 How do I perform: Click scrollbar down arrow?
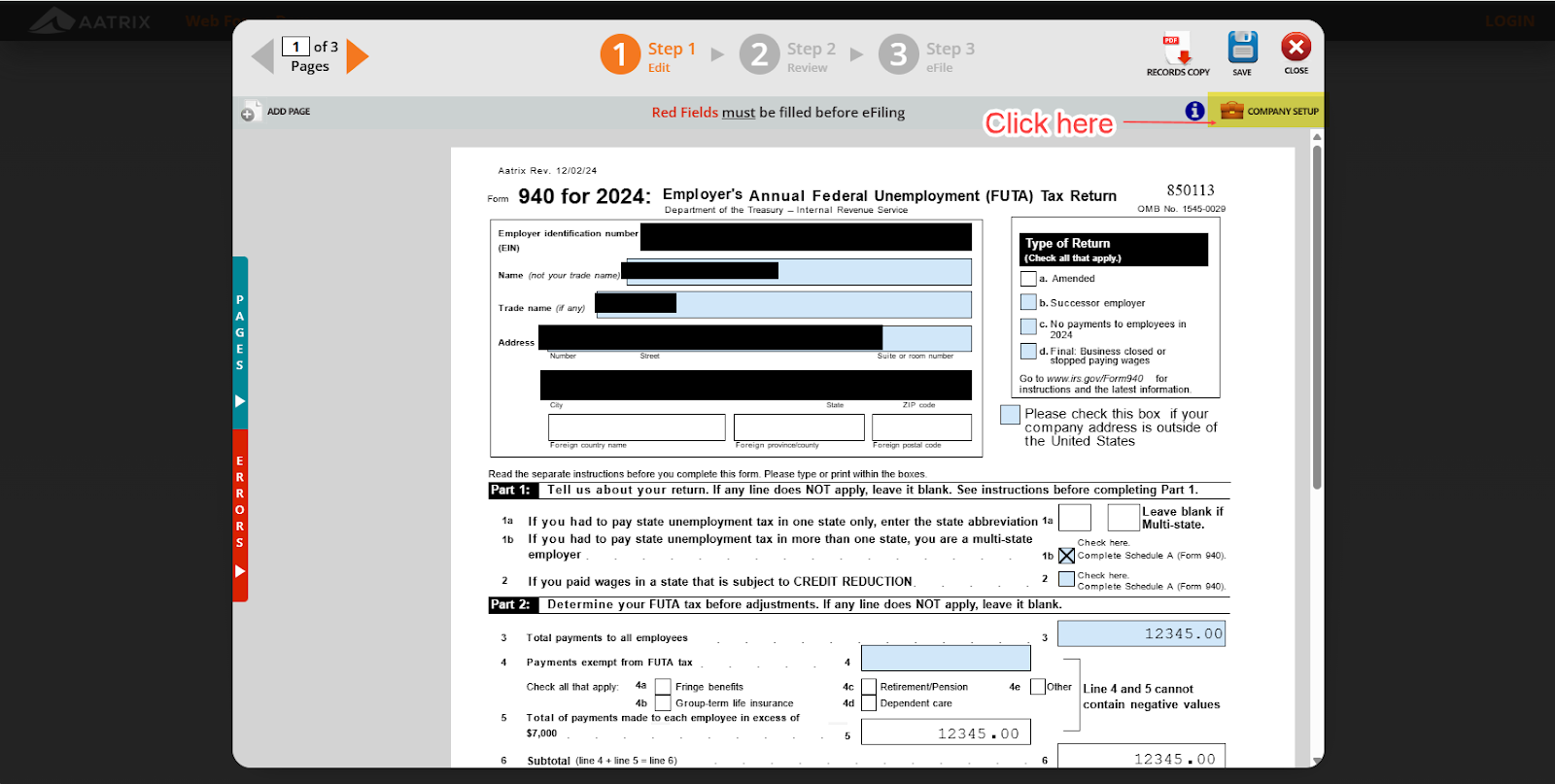pos(1317,761)
